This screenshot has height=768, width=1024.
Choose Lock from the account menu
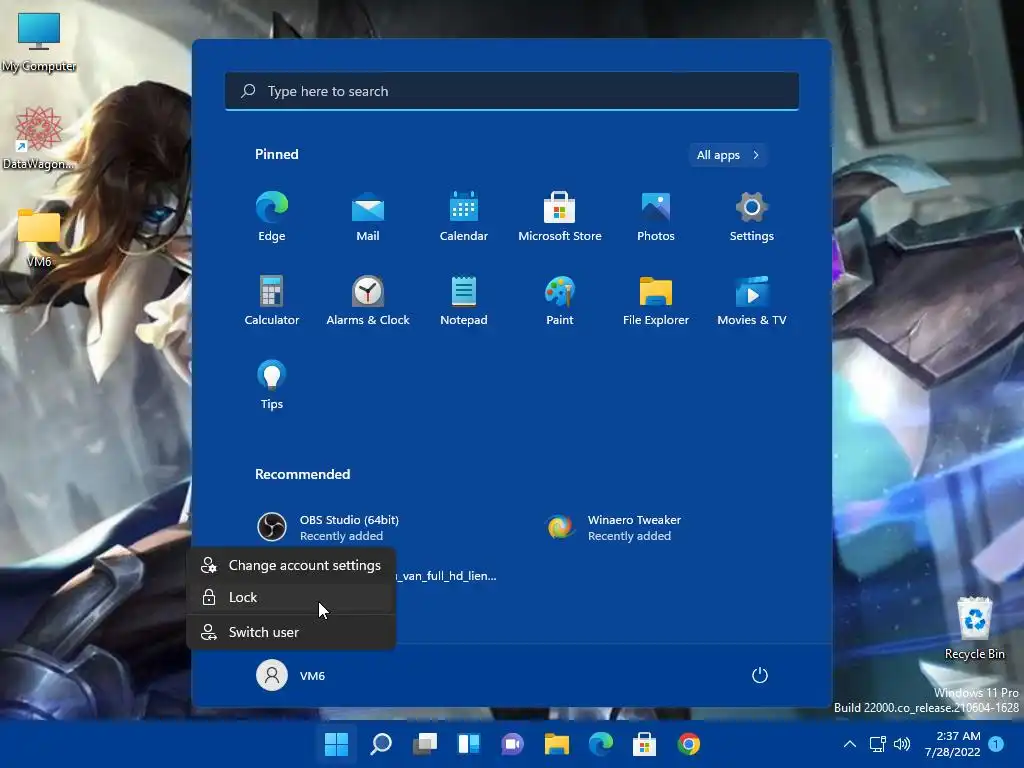(x=291, y=598)
